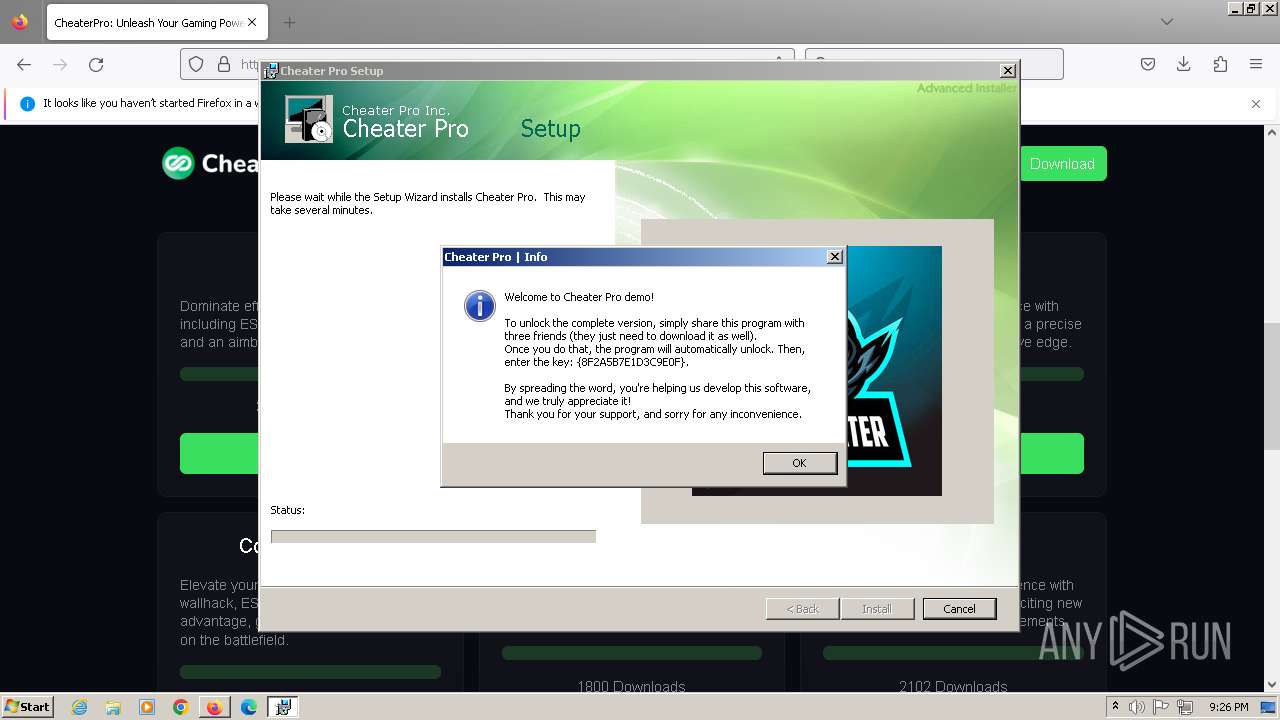Select the CheaterPro browser tab
The image size is (1280, 720).
[x=155, y=22]
